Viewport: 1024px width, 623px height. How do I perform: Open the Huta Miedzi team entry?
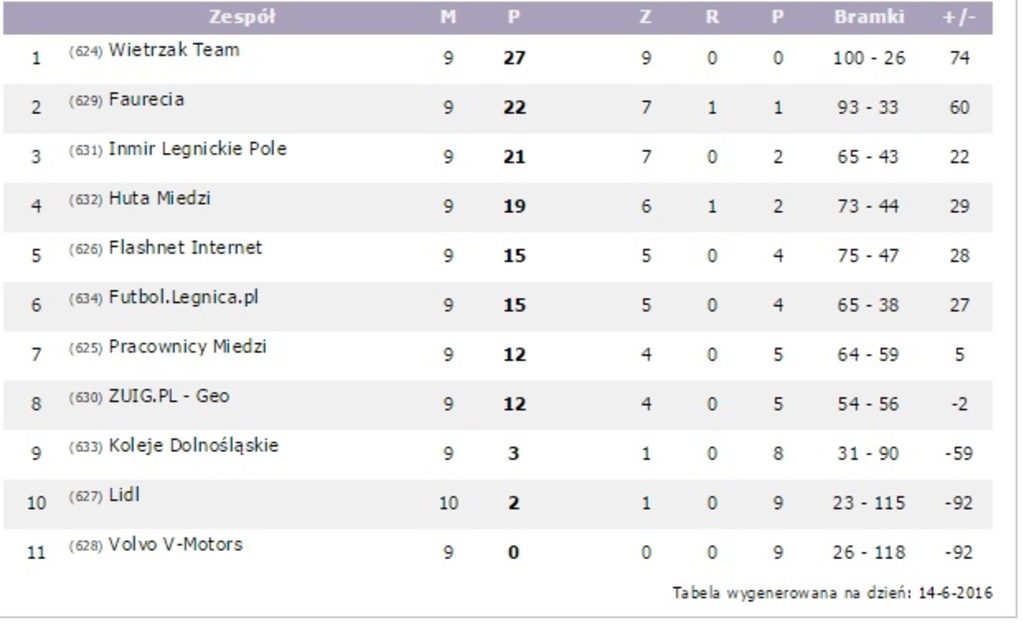click(x=159, y=198)
